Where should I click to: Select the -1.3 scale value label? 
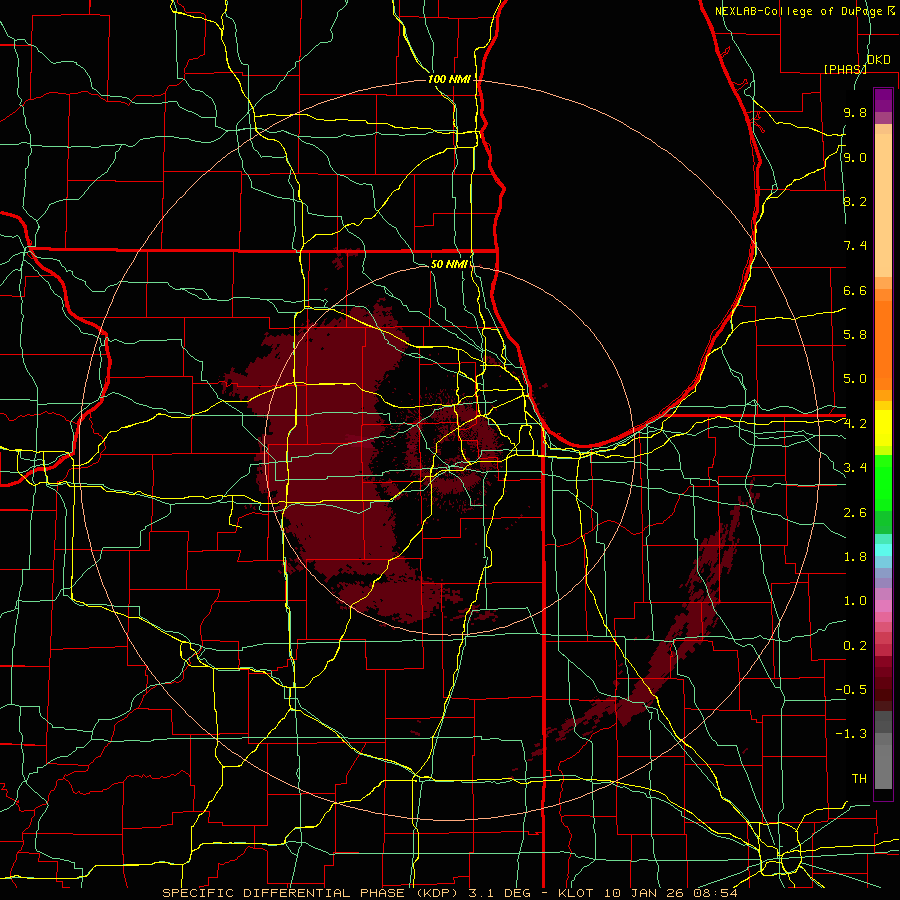tap(851, 734)
